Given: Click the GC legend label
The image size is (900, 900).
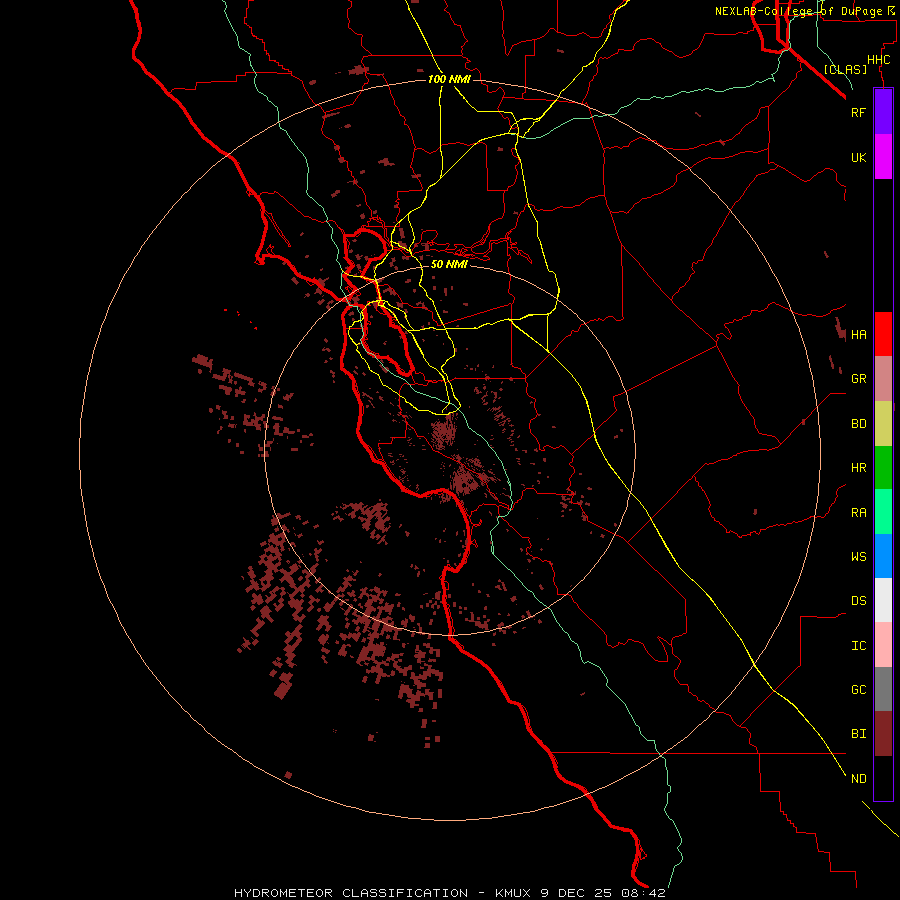Looking at the screenshot, I should coord(858,690).
